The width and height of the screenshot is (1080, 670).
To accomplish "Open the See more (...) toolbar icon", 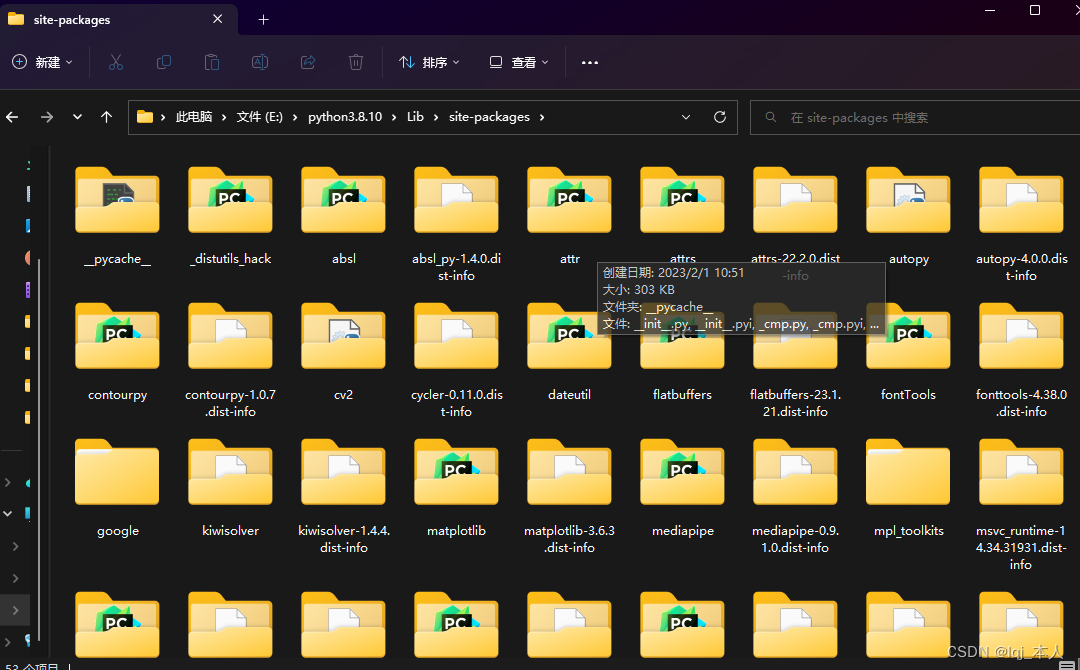I will pyautogui.click(x=589, y=62).
